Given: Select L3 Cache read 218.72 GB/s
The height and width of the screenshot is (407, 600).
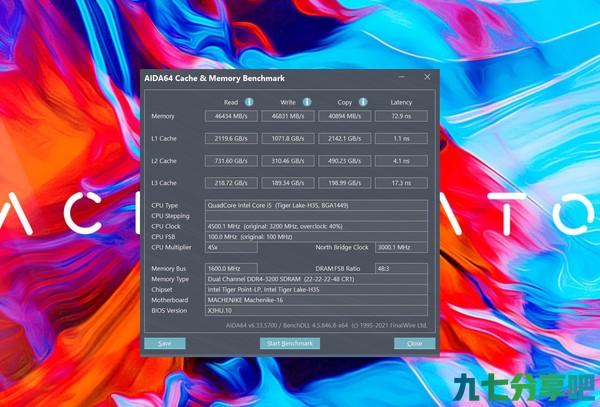Looking at the screenshot, I should [231, 183].
